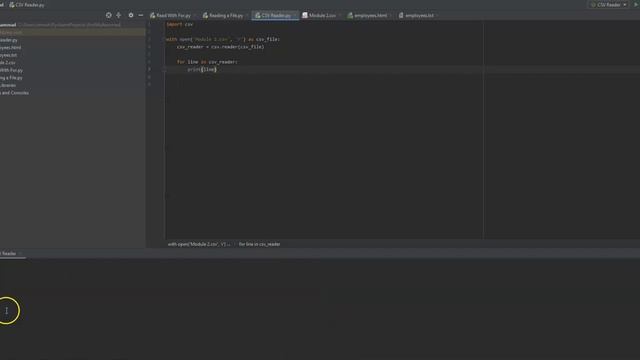Click the 'for line in csv_reader:' code line
Image resolution: width=640 pixels, height=360 pixels.
coord(207,62)
